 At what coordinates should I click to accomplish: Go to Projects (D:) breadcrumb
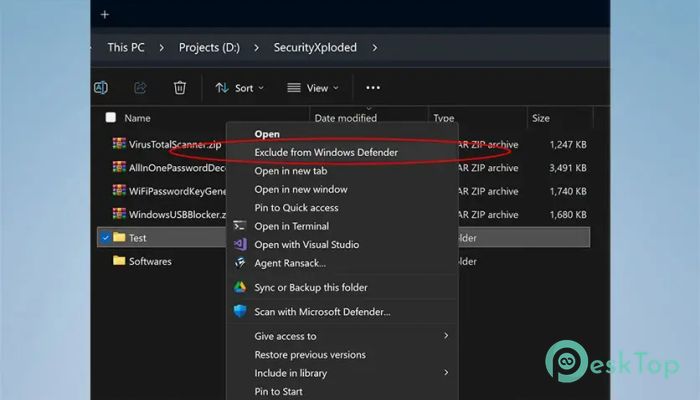[x=209, y=48]
